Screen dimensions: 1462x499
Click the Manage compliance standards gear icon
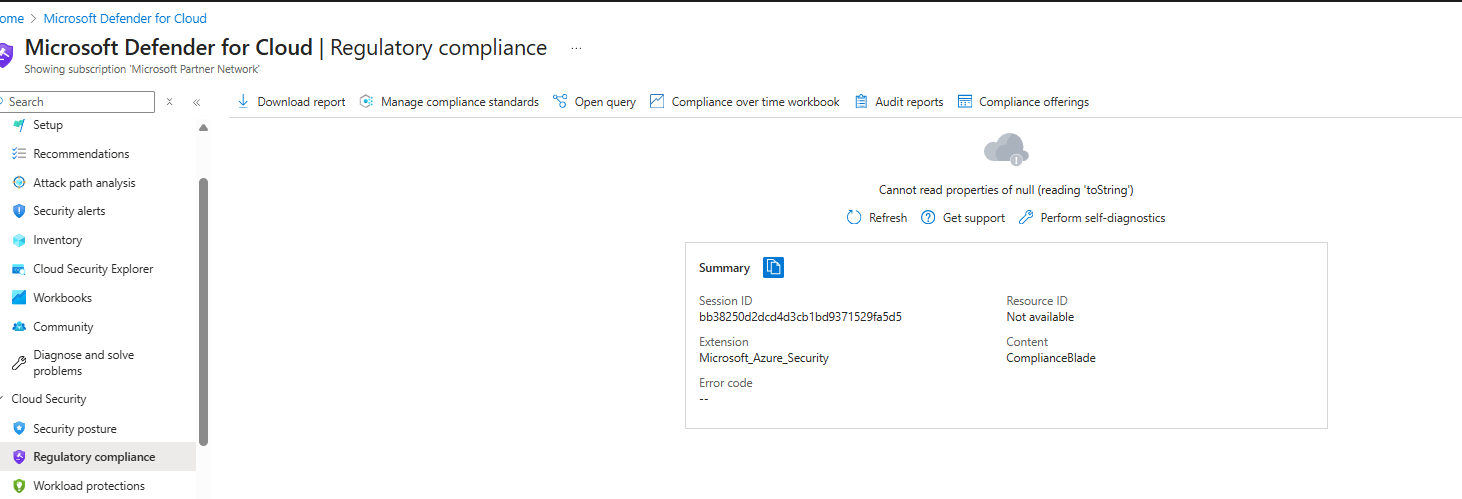(366, 101)
